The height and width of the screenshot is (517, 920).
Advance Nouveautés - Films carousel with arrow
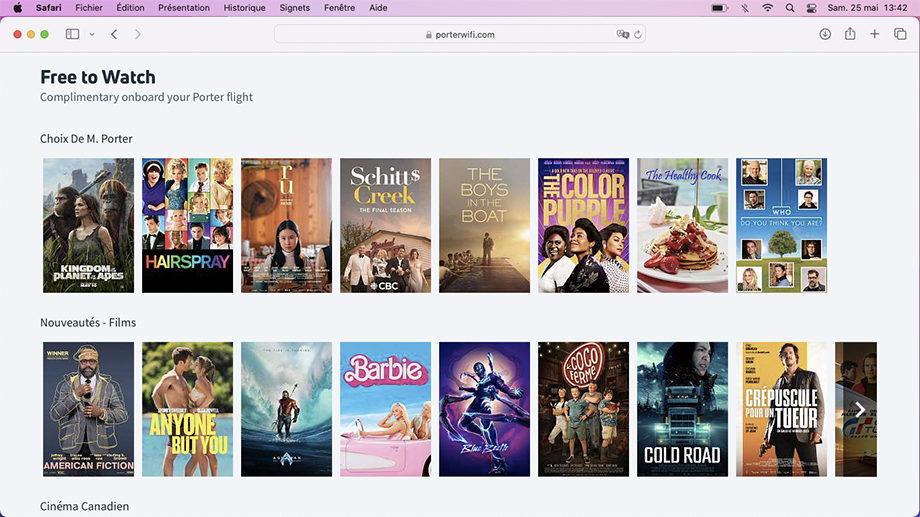point(860,409)
